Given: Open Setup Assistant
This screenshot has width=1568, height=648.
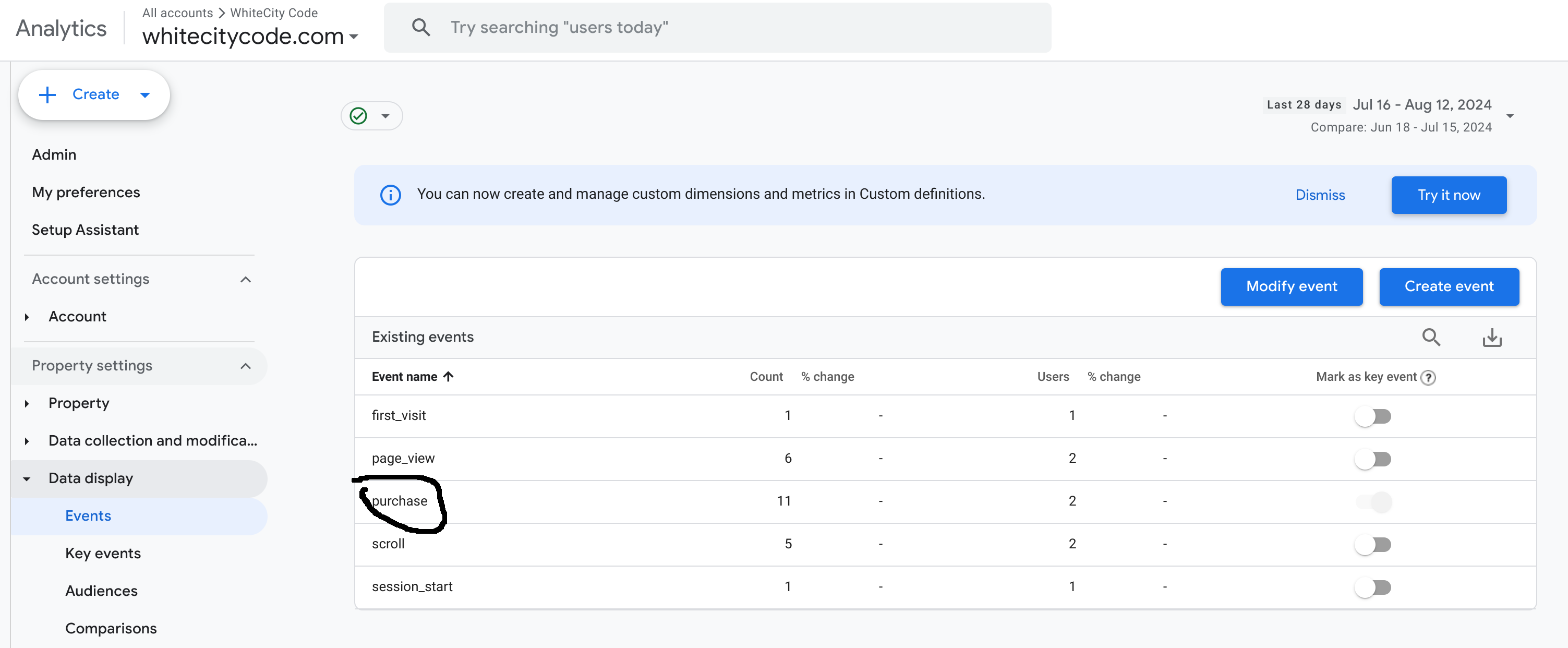Looking at the screenshot, I should (85, 230).
